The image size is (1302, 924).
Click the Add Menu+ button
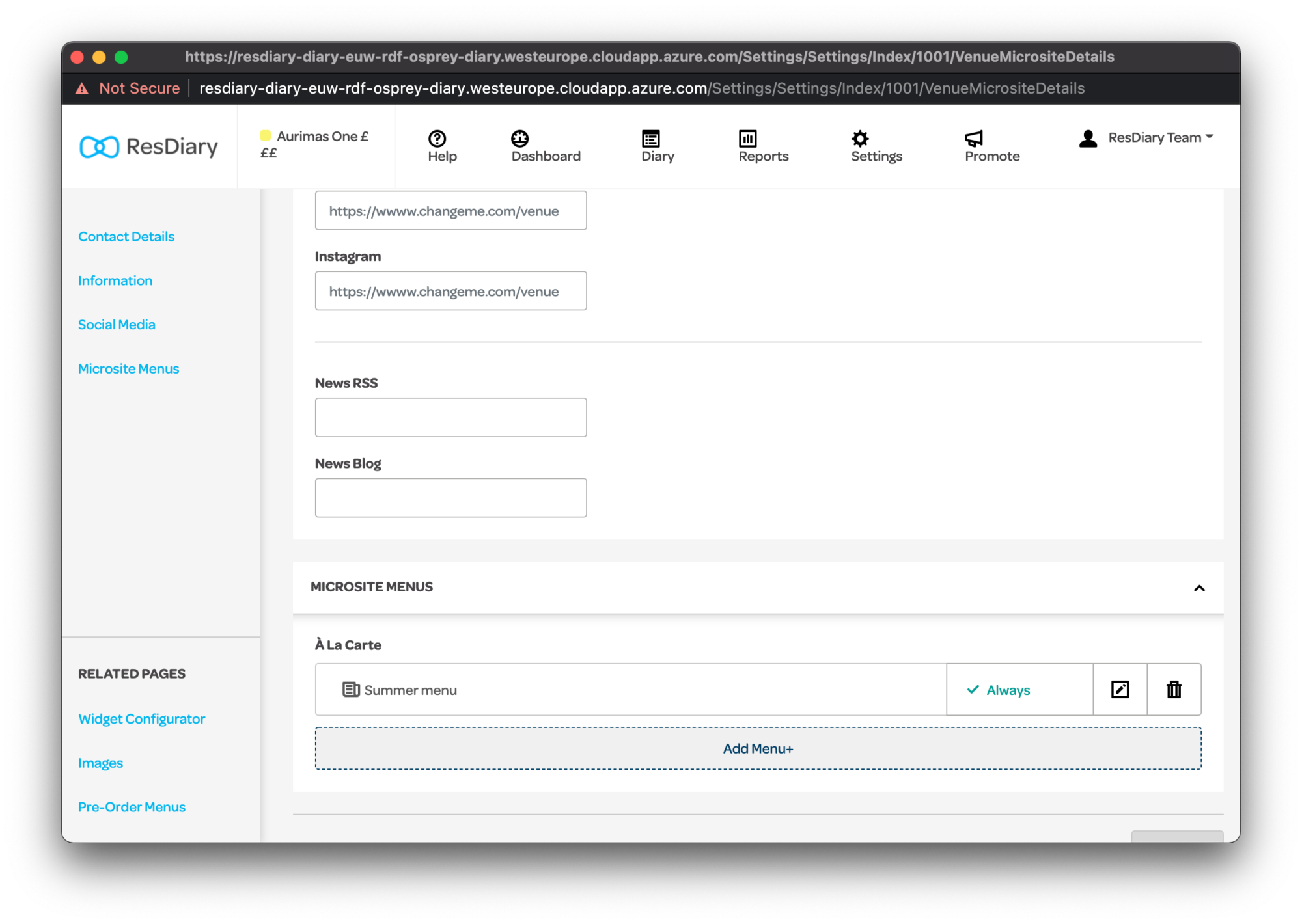coord(758,748)
